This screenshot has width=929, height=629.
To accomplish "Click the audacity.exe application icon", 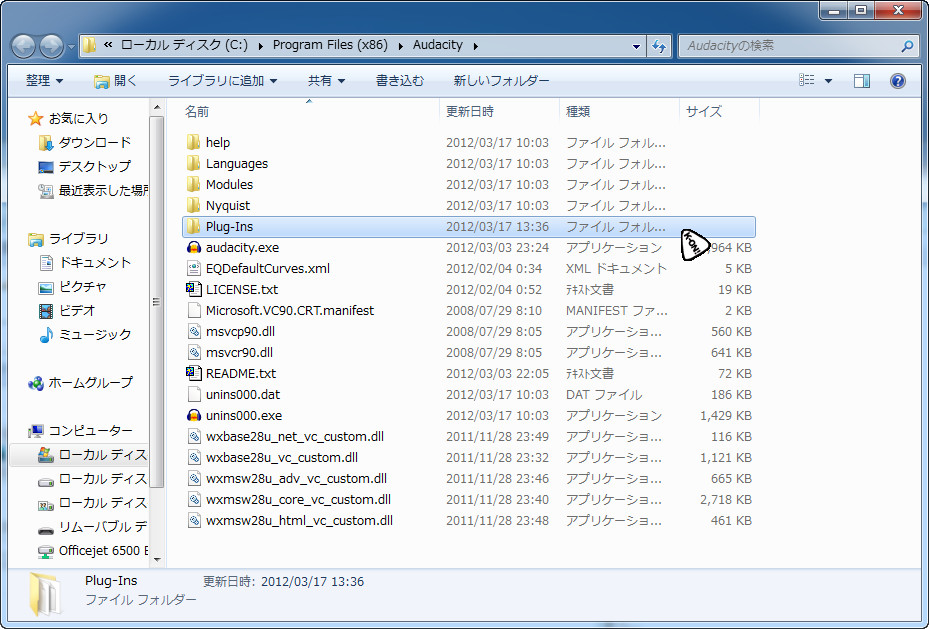I will [x=194, y=248].
